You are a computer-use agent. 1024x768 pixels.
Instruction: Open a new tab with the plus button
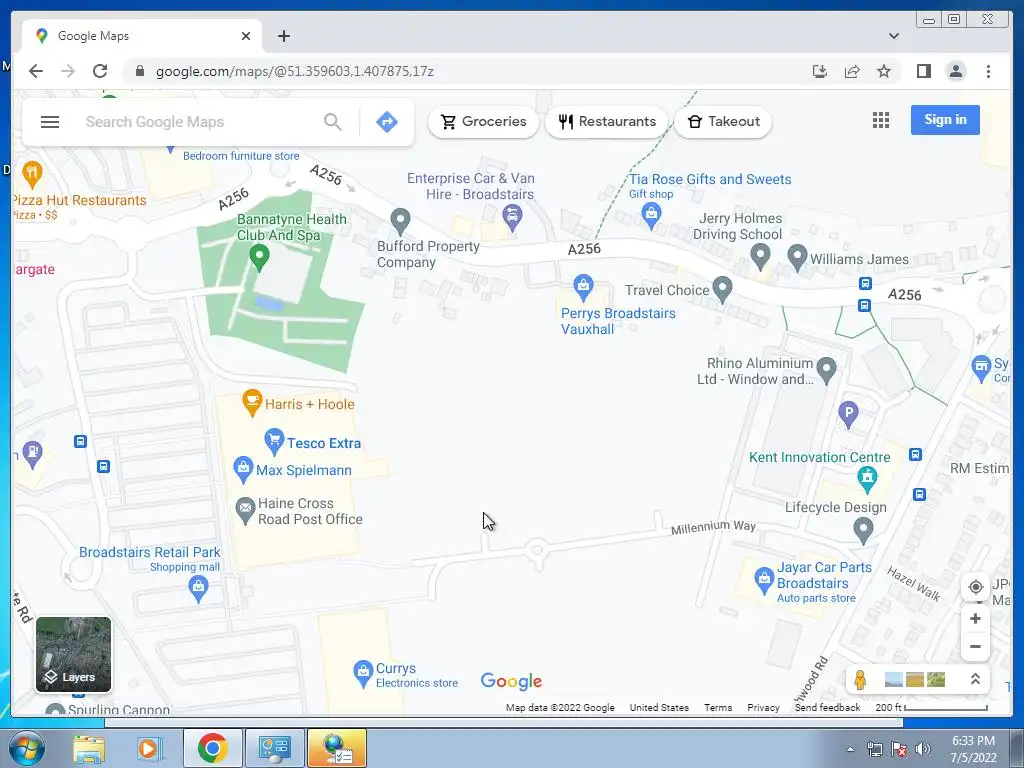[x=283, y=36]
